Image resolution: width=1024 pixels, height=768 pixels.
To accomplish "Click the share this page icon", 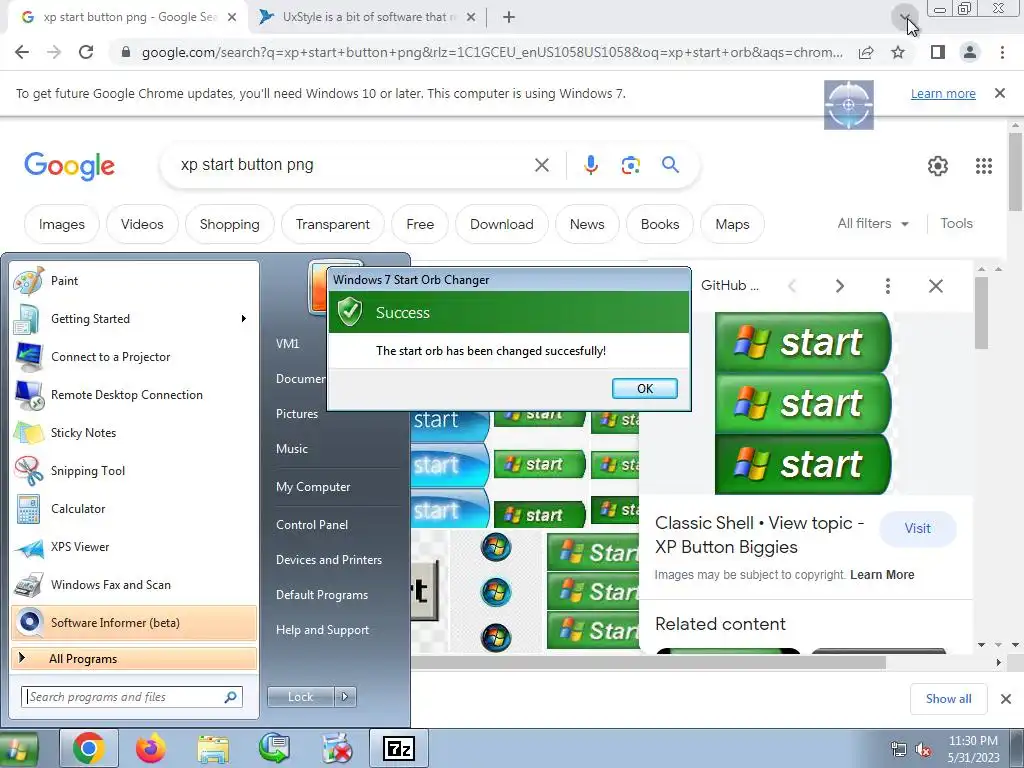I will coord(866,52).
